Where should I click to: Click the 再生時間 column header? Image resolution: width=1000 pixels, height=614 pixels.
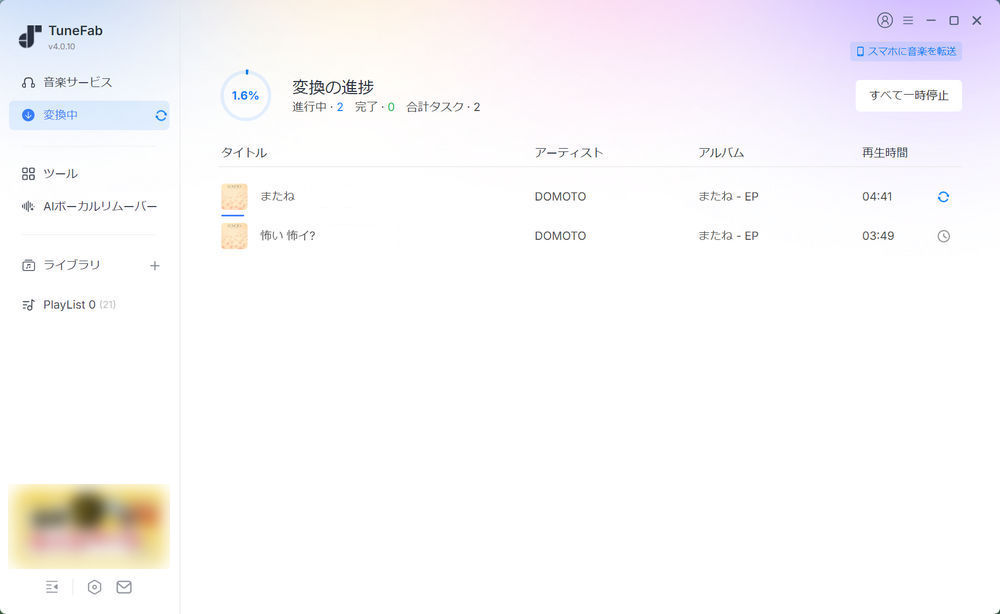(x=885, y=153)
